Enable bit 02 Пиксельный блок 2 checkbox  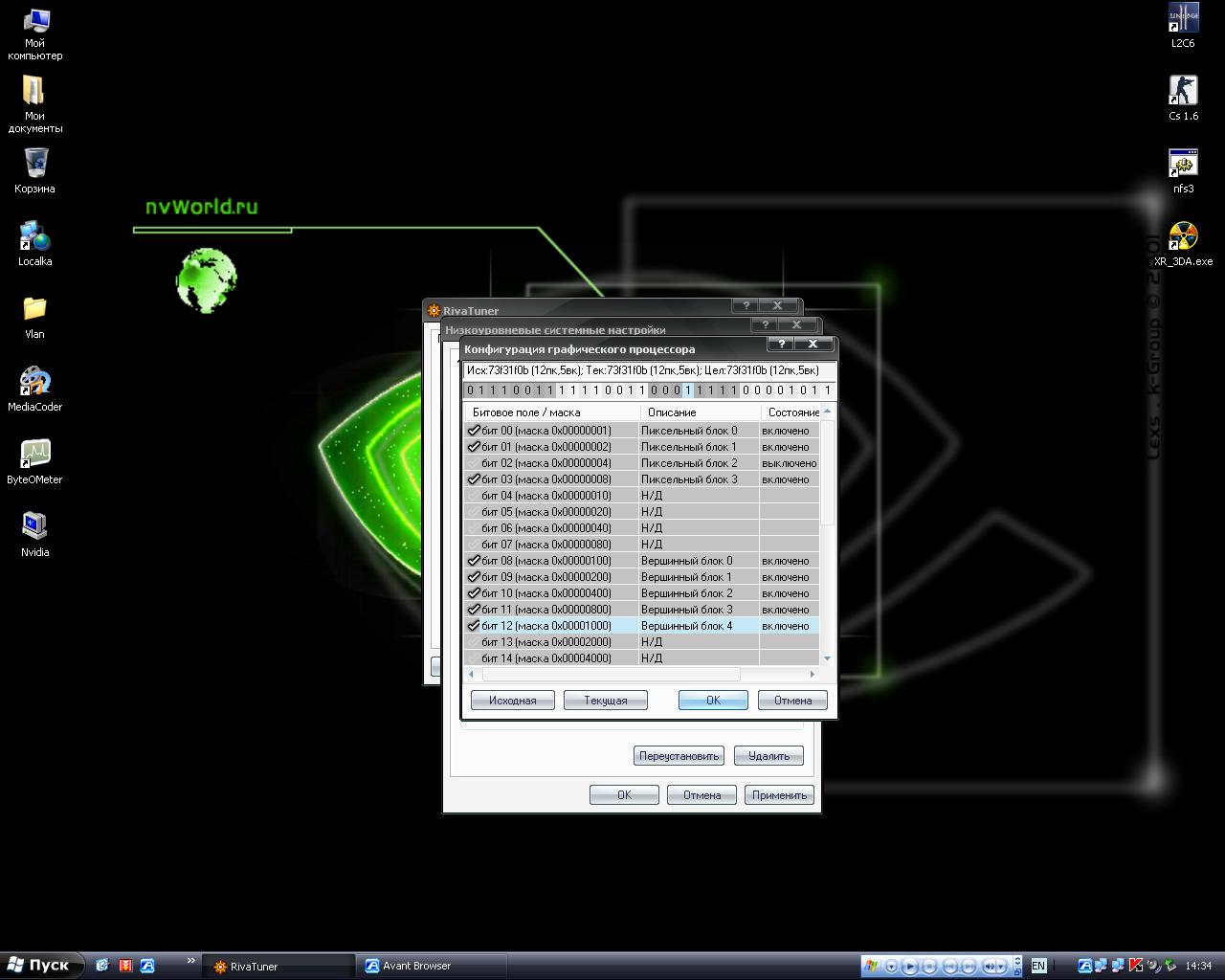(x=473, y=463)
